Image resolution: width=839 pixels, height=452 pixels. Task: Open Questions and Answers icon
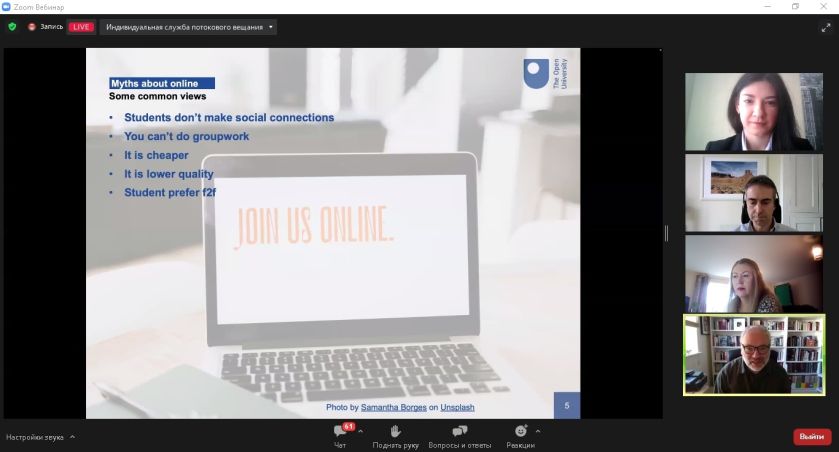[460, 431]
